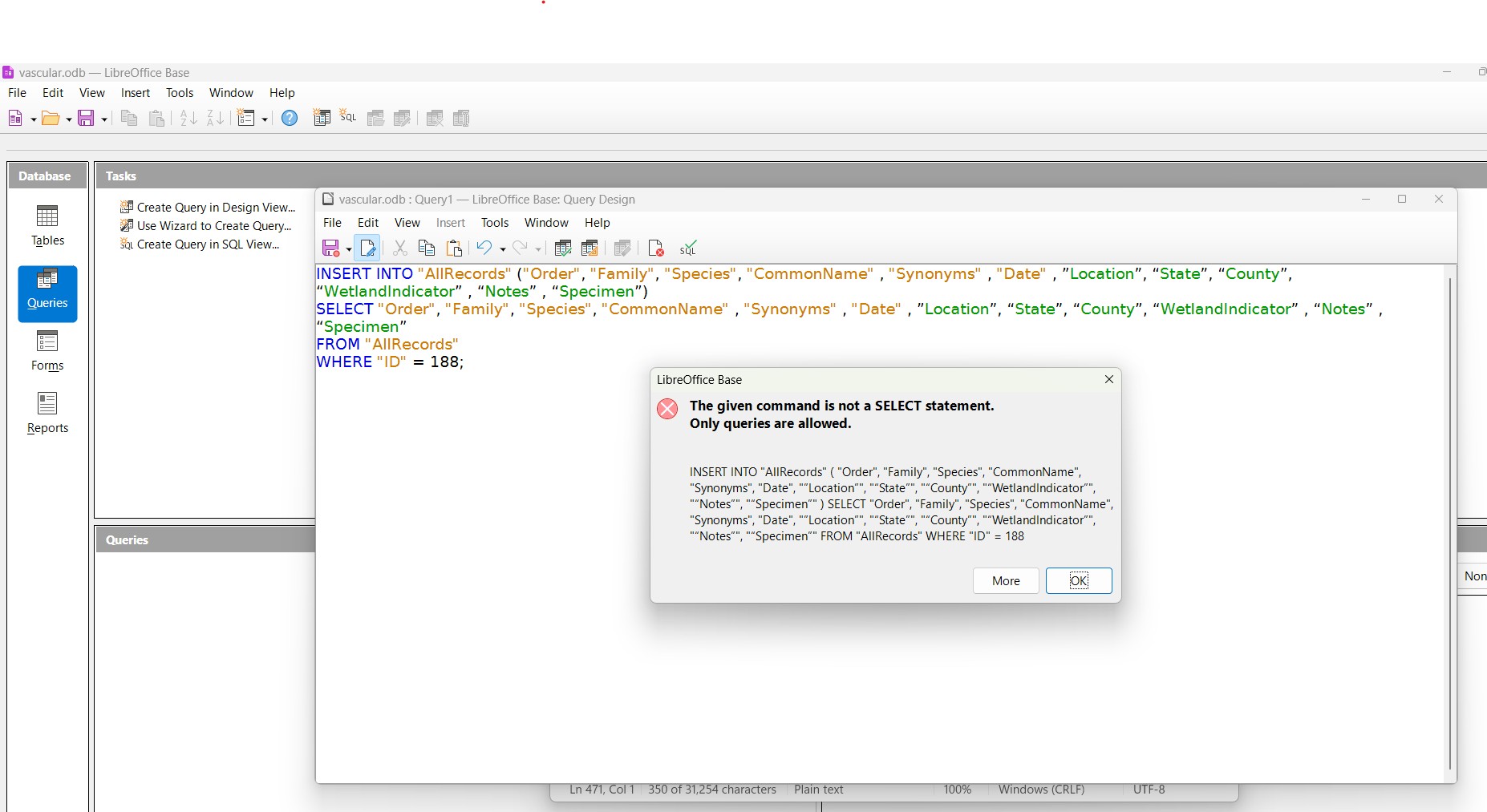The image size is (1487, 812).
Task: Expand the Undo history dropdown arrow
Action: (x=503, y=249)
